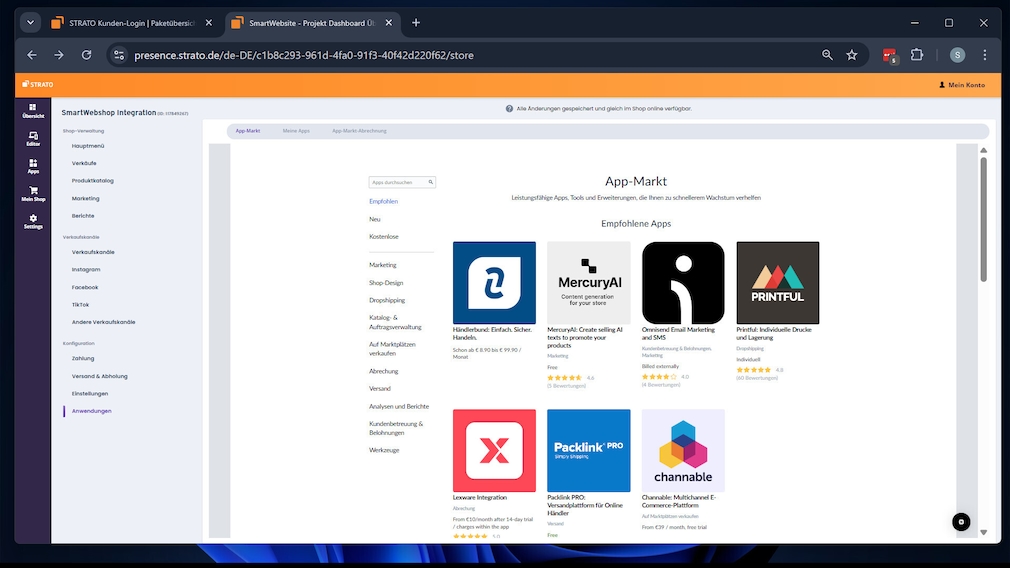The height and width of the screenshot is (568, 1010).
Task: Open the Chrome profile avatar
Action: point(957,55)
